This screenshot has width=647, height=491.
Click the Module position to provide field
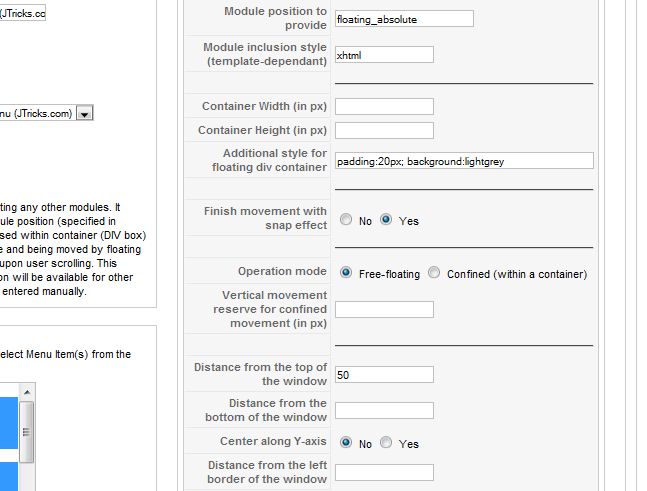[404, 19]
